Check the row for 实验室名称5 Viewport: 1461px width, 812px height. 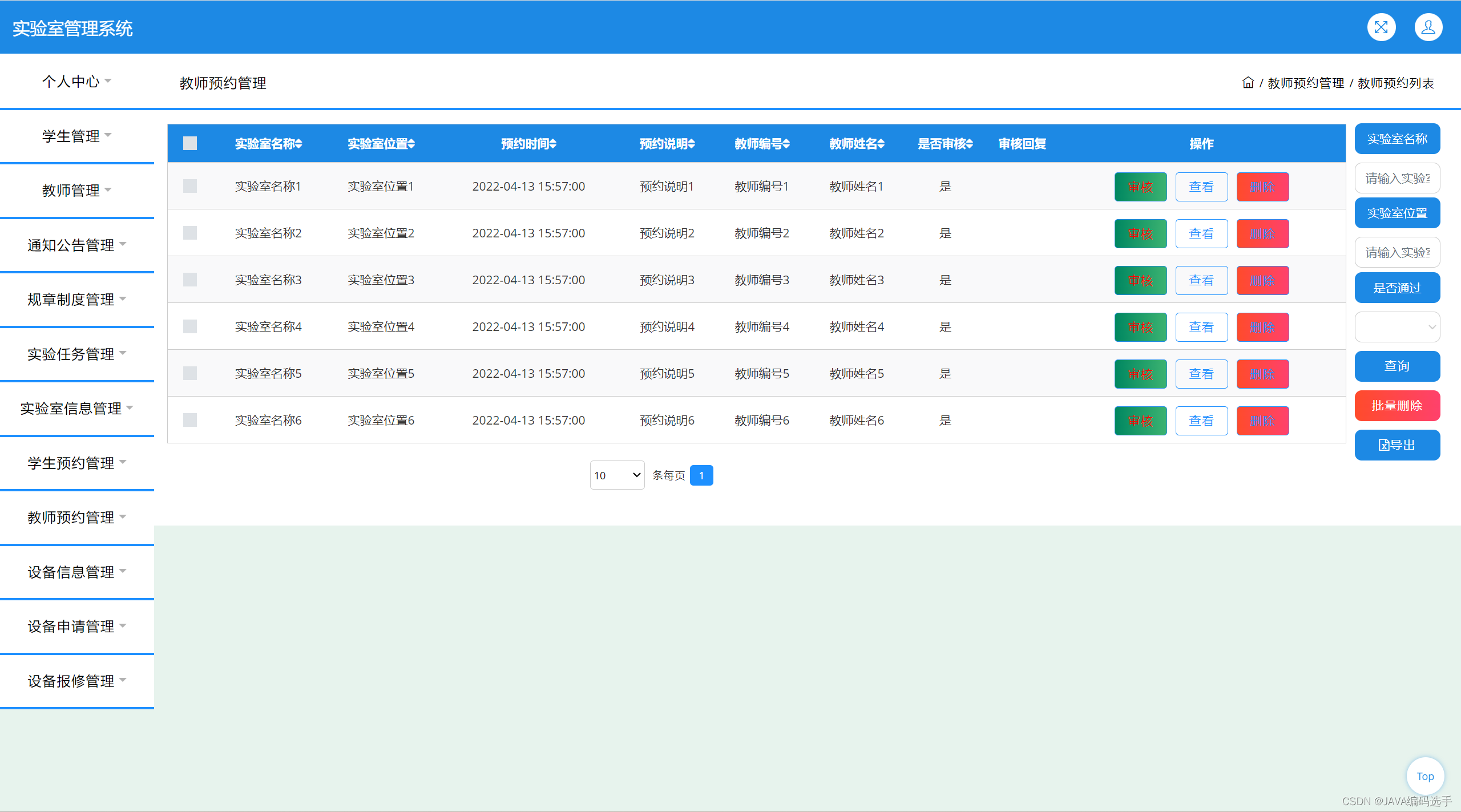click(190, 373)
